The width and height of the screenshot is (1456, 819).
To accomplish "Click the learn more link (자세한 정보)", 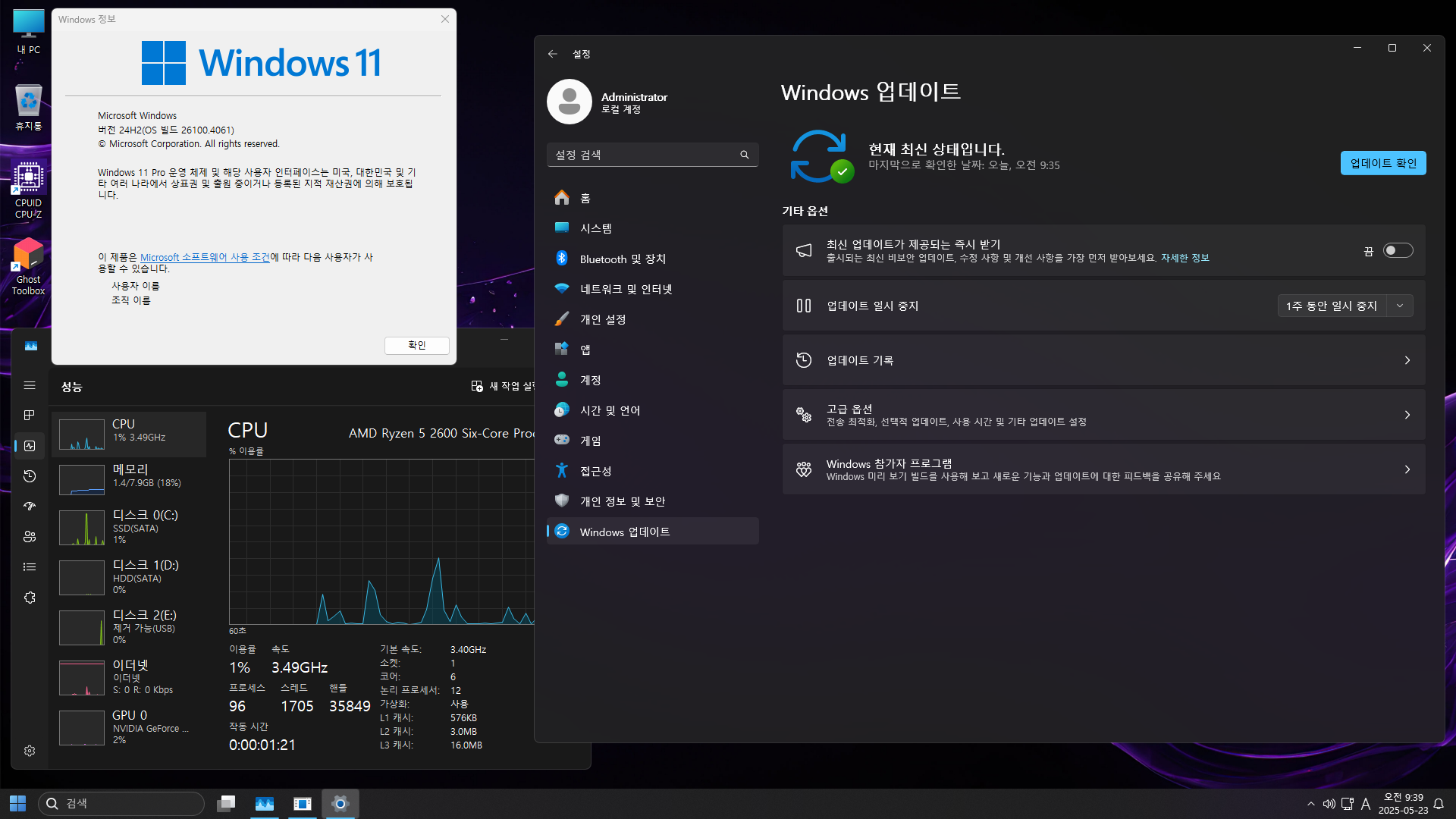I will pyautogui.click(x=1185, y=258).
